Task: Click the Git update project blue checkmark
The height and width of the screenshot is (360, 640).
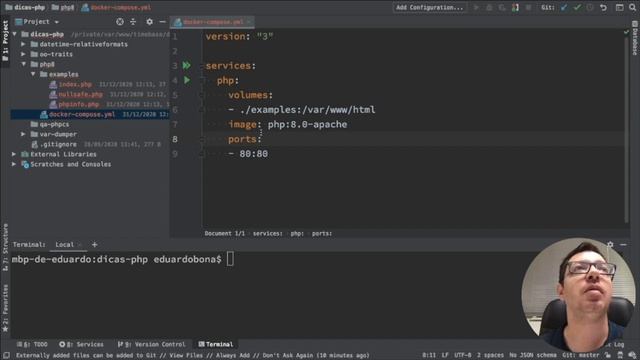Action: pos(564,7)
